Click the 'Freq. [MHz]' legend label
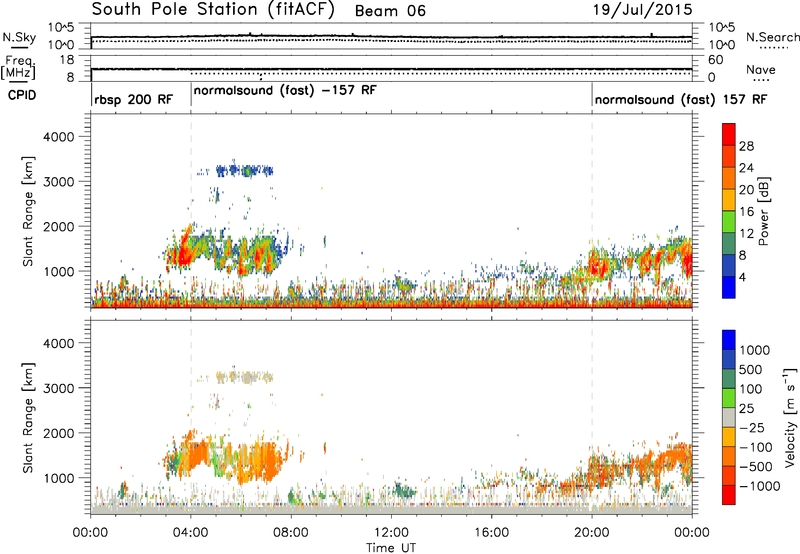This screenshot has height=554, width=800. (18, 67)
